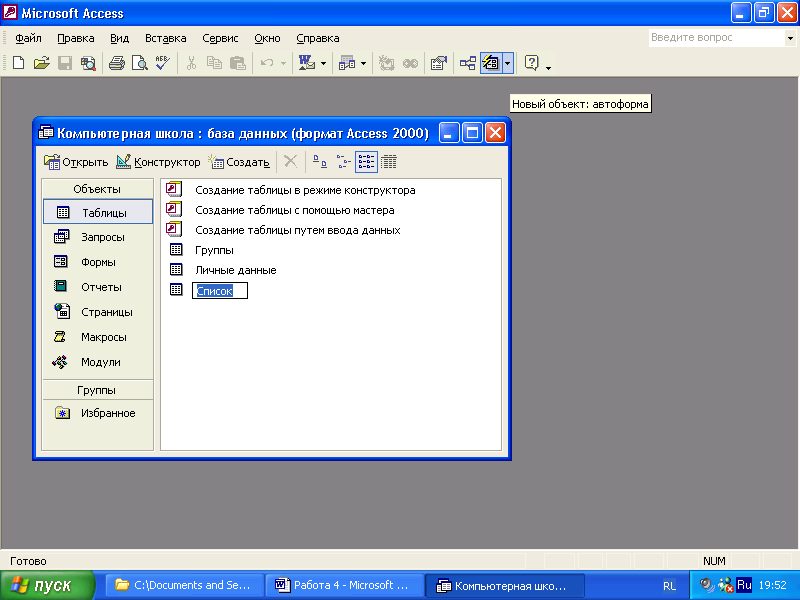Expand the Office Links dropdown arrow
Viewport: 800px width, 600px height.
click(323, 64)
